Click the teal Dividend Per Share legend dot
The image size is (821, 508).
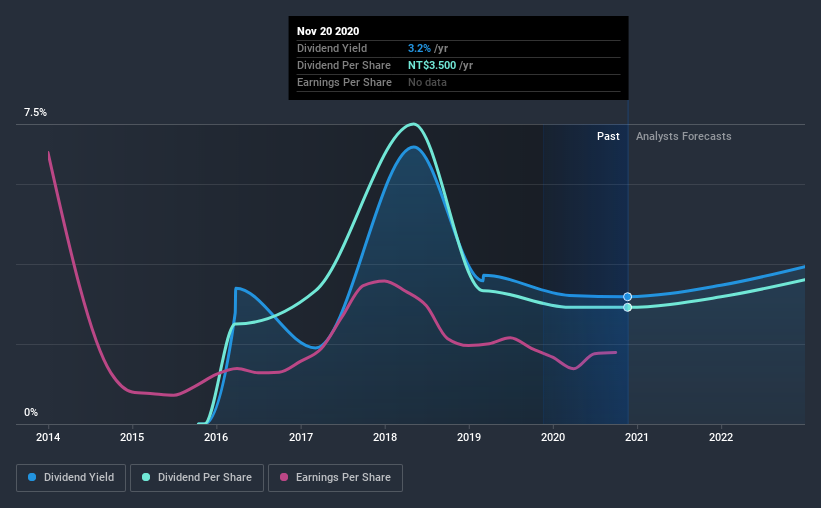click(x=146, y=477)
